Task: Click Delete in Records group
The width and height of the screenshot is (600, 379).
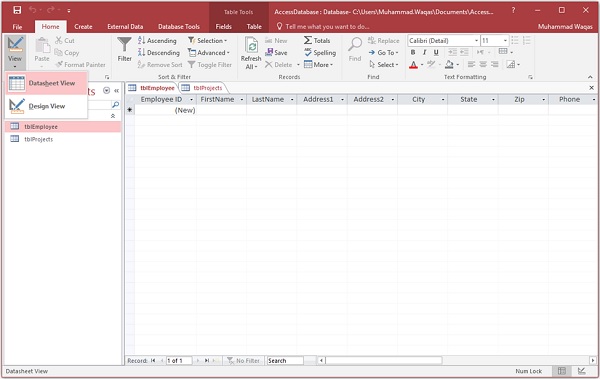Action: tap(279, 65)
